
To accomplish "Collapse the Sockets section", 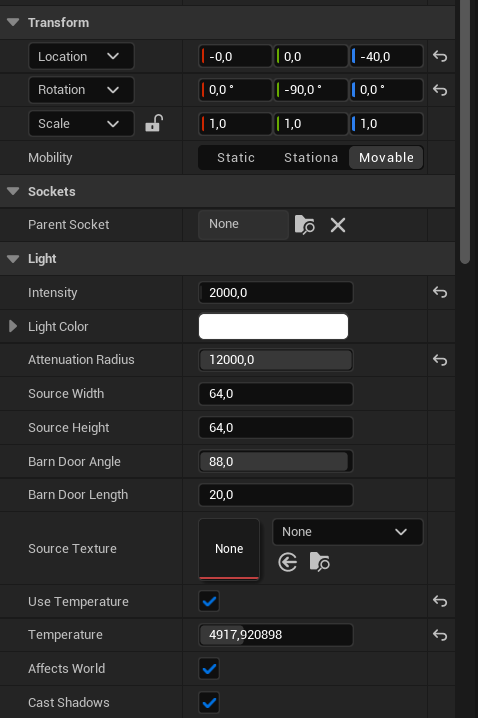I will [x=13, y=191].
